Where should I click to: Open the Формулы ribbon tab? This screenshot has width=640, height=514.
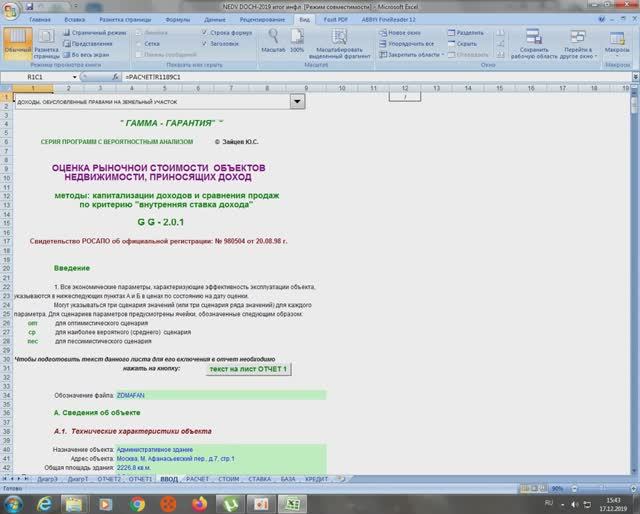pyautogui.click(x=178, y=20)
